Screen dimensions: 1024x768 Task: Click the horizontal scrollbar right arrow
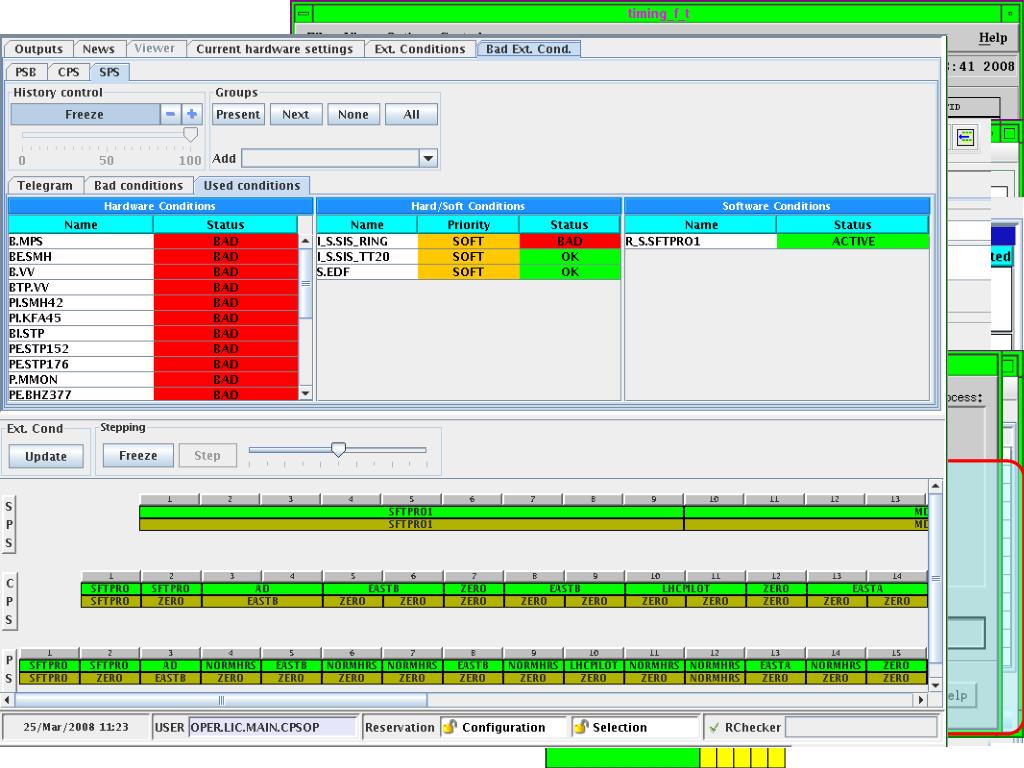click(921, 699)
